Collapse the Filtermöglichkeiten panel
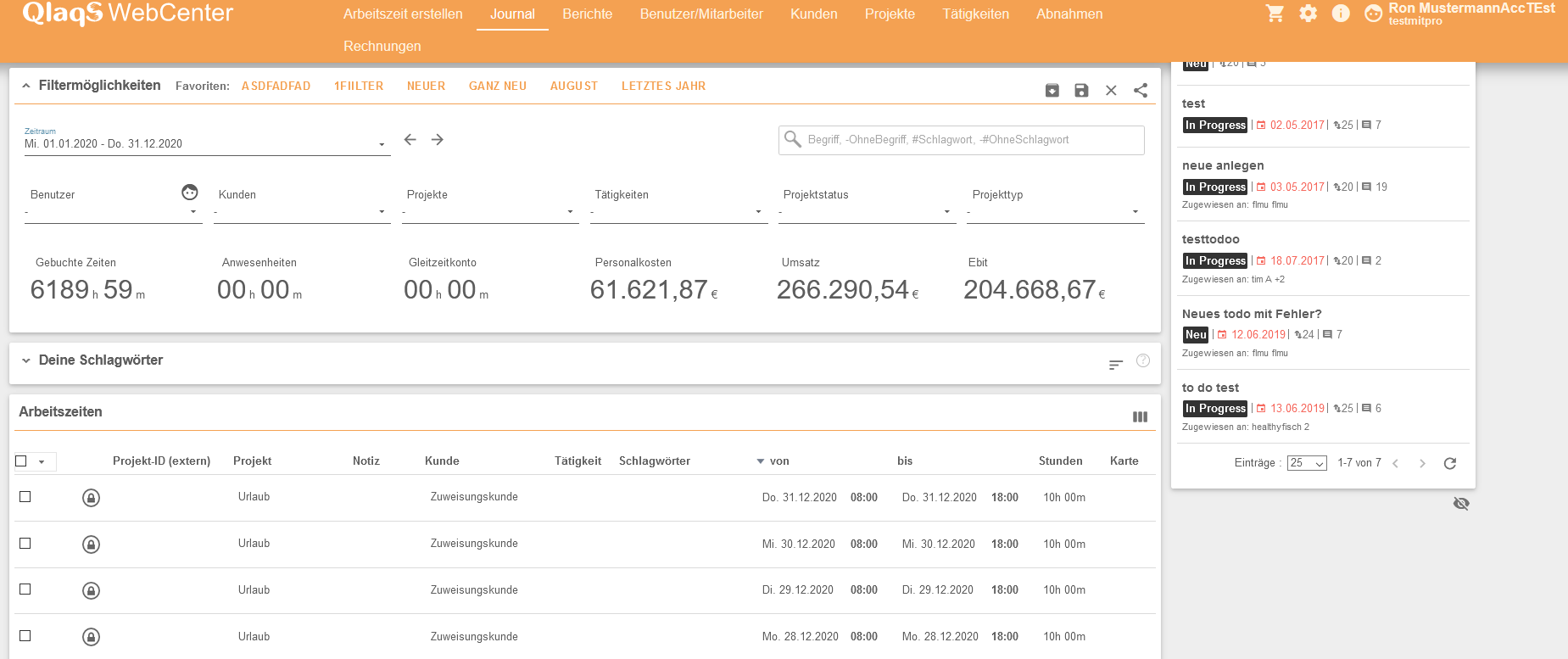1568x659 pixels. [26, 86]
